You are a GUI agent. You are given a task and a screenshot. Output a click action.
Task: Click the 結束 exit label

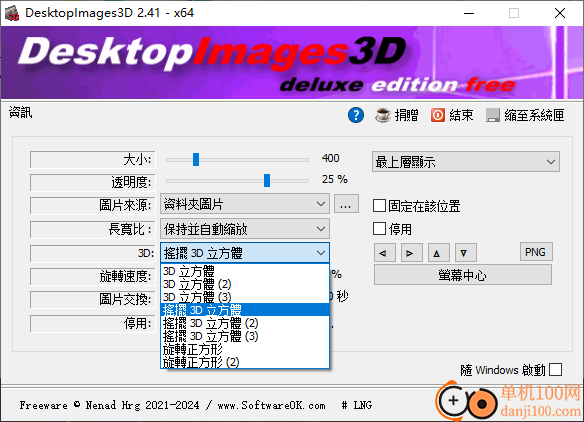point(461,115)
